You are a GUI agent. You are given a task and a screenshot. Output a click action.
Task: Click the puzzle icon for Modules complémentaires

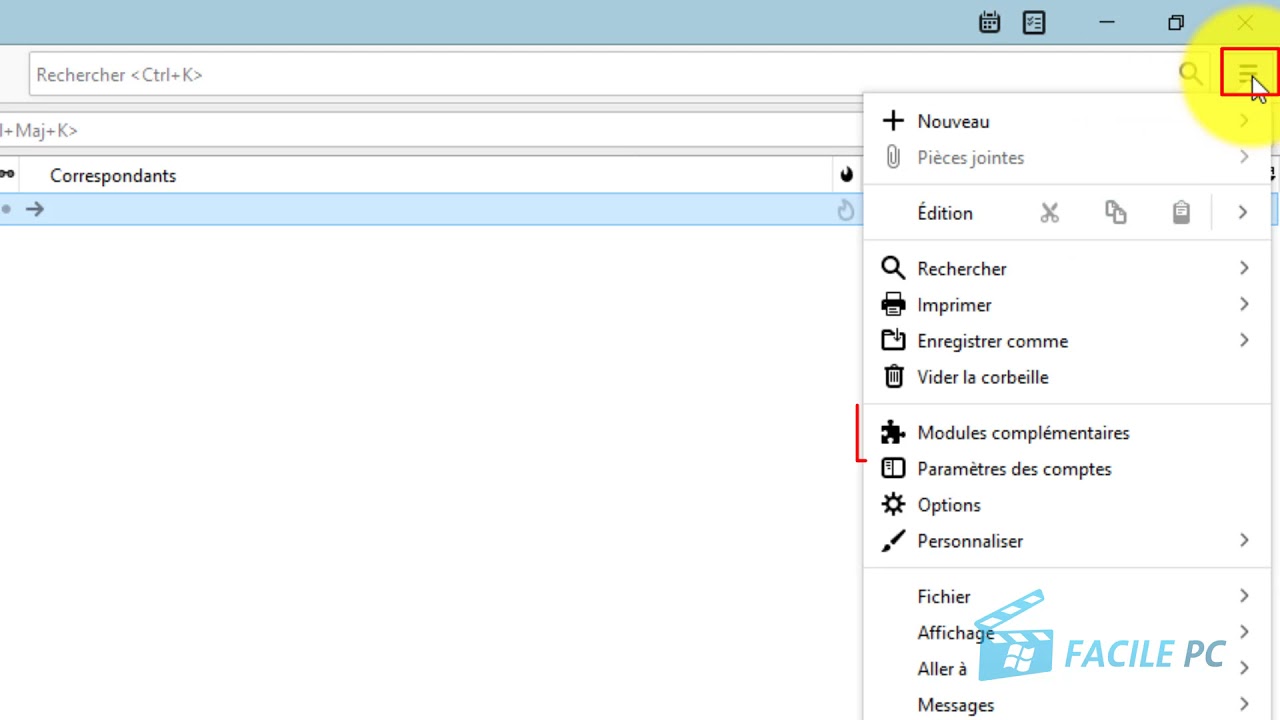pos(893,432)
